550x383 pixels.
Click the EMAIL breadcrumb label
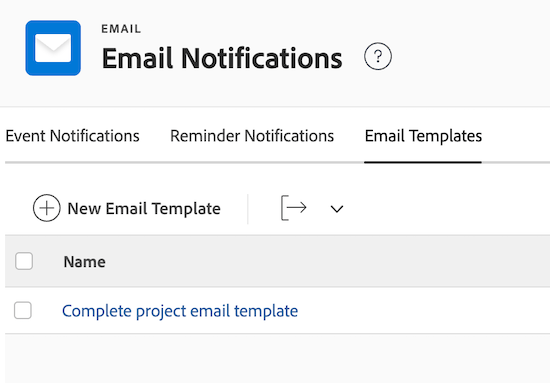pos(121,29)
